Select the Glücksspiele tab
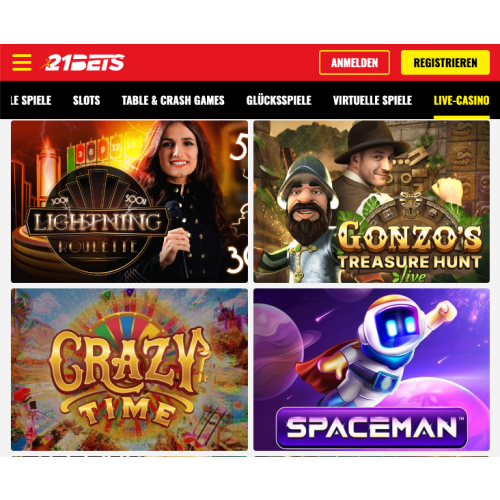The width and height of the screenshot is (500, 500). coord(279,100)
